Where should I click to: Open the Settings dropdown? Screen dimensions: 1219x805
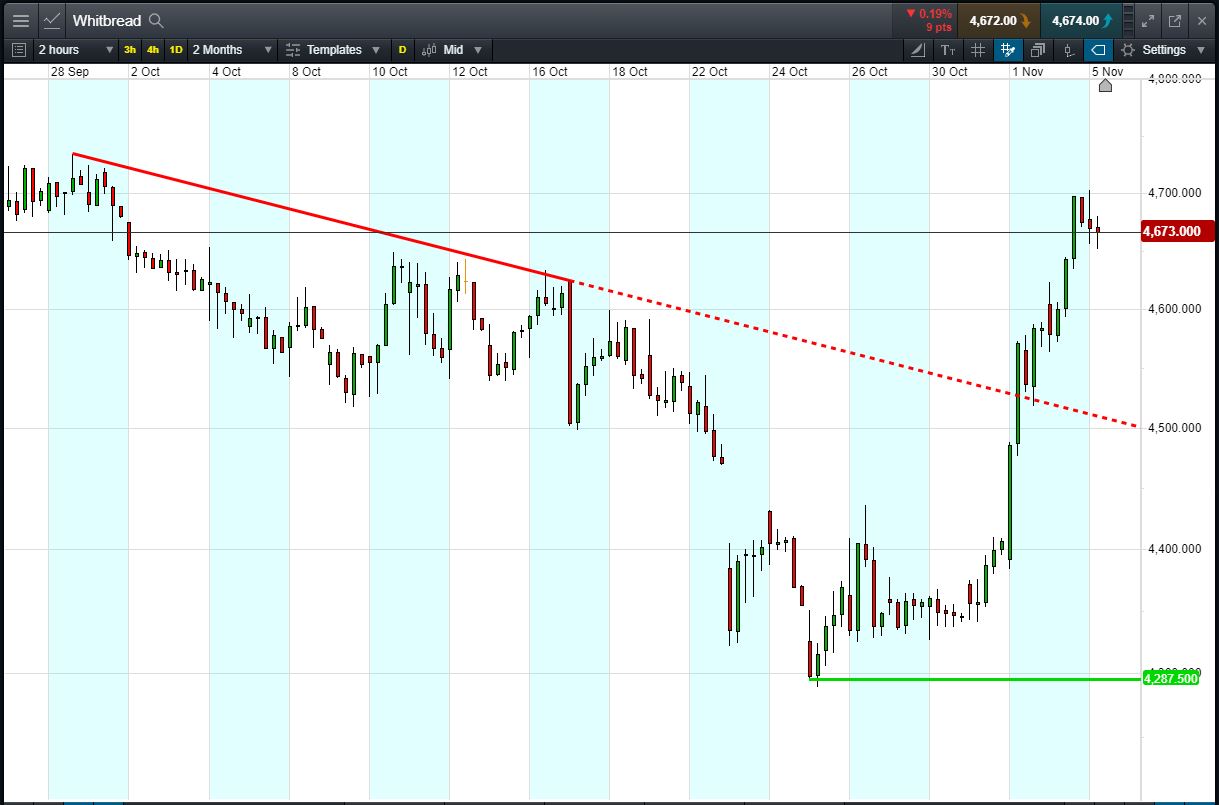click(1163, 50)
